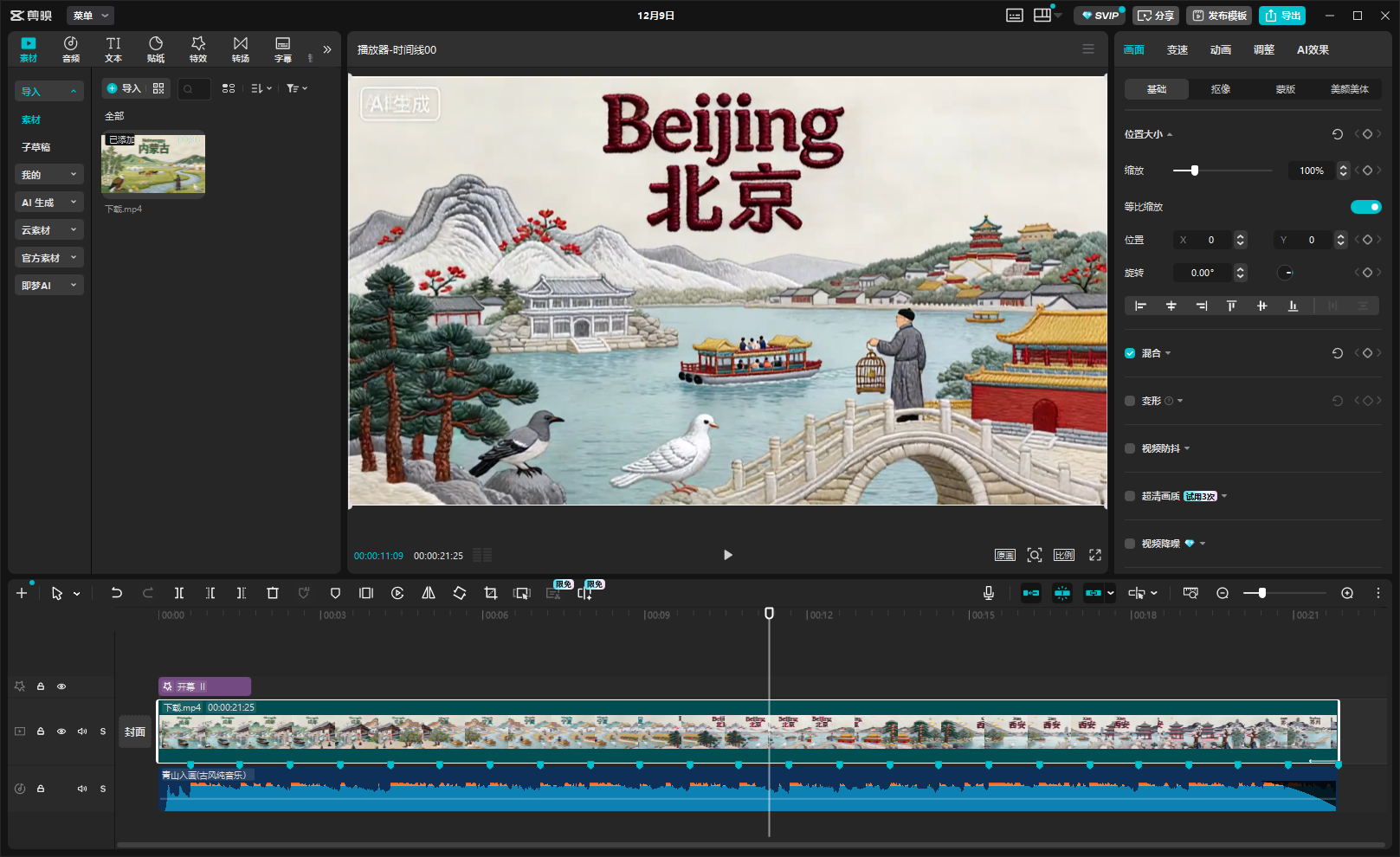Click the 封面 cover button on track

[135, 732]
